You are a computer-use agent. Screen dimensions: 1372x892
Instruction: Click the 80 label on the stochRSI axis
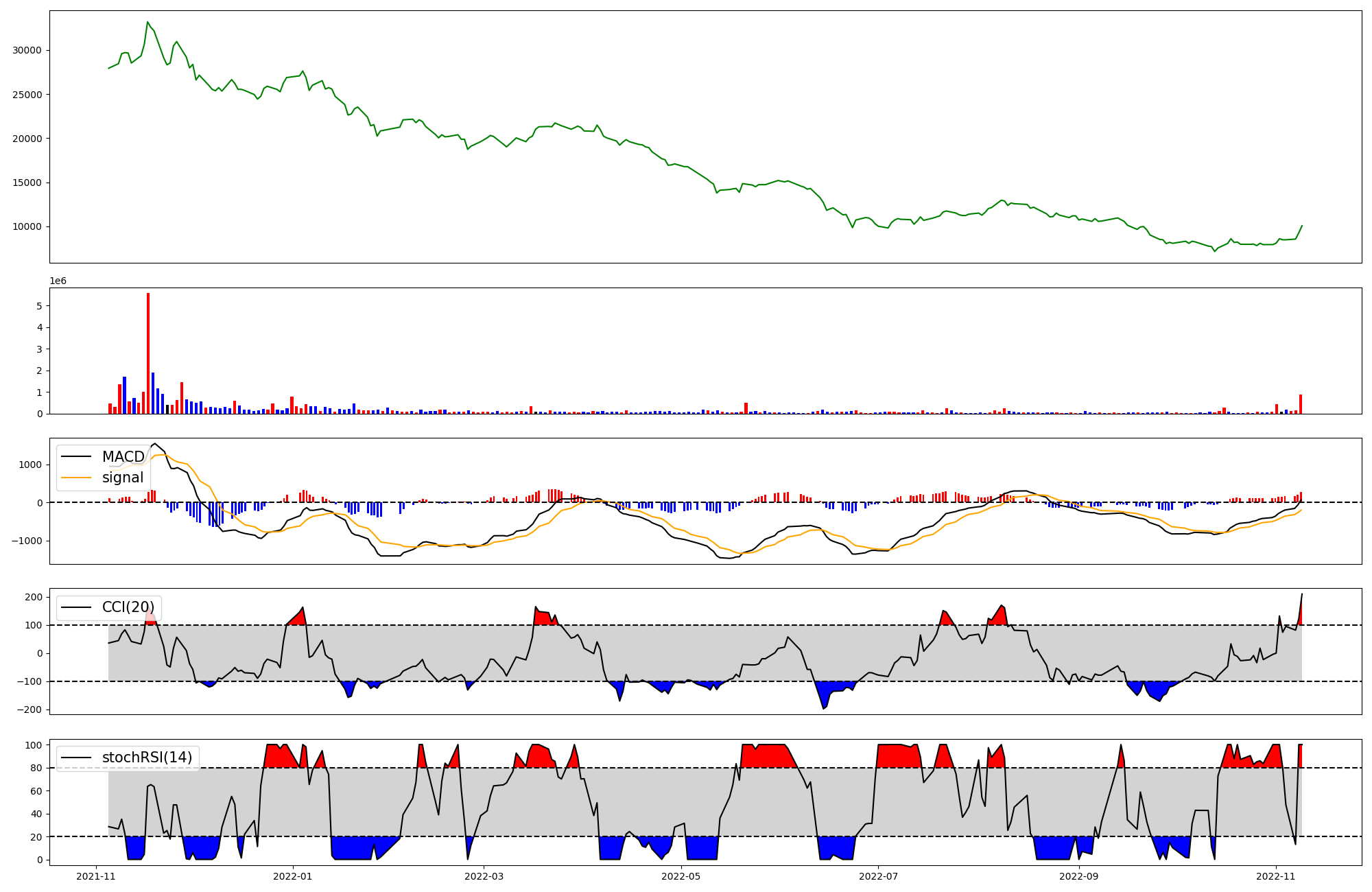pos(36,768)
